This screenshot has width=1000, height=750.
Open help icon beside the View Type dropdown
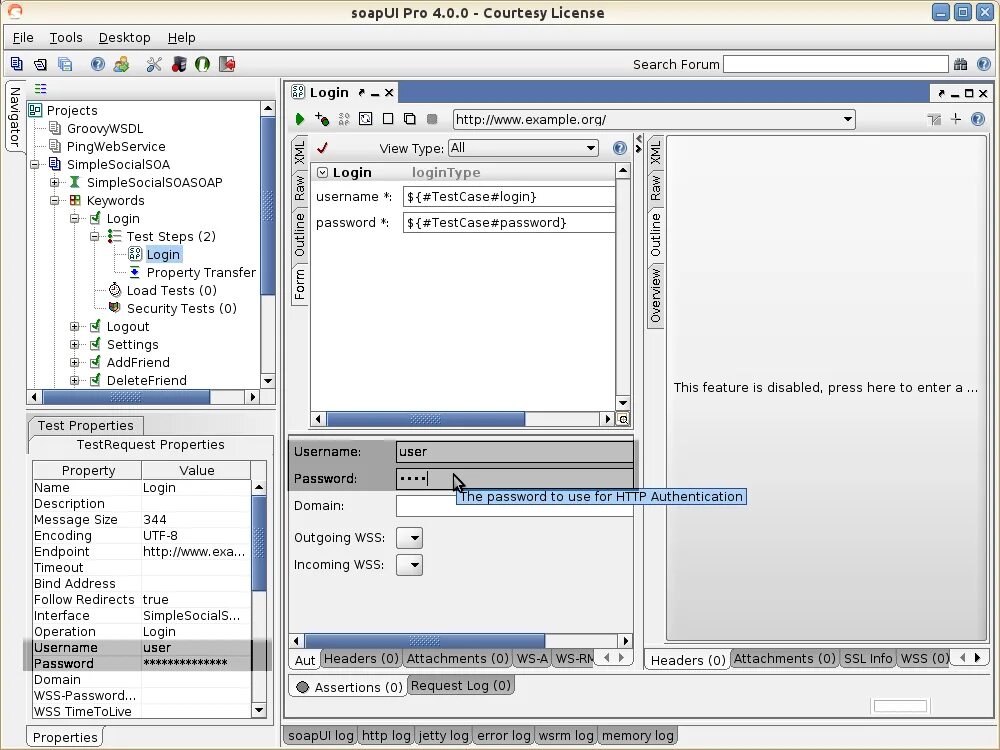click(619, 148)
